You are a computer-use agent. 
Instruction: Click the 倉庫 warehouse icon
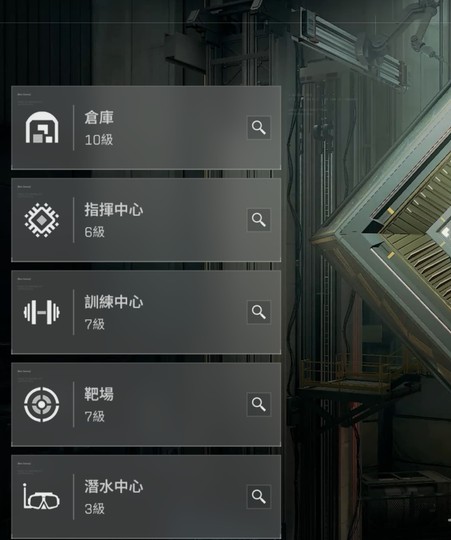pyautogui.click(x=42, y=127)
